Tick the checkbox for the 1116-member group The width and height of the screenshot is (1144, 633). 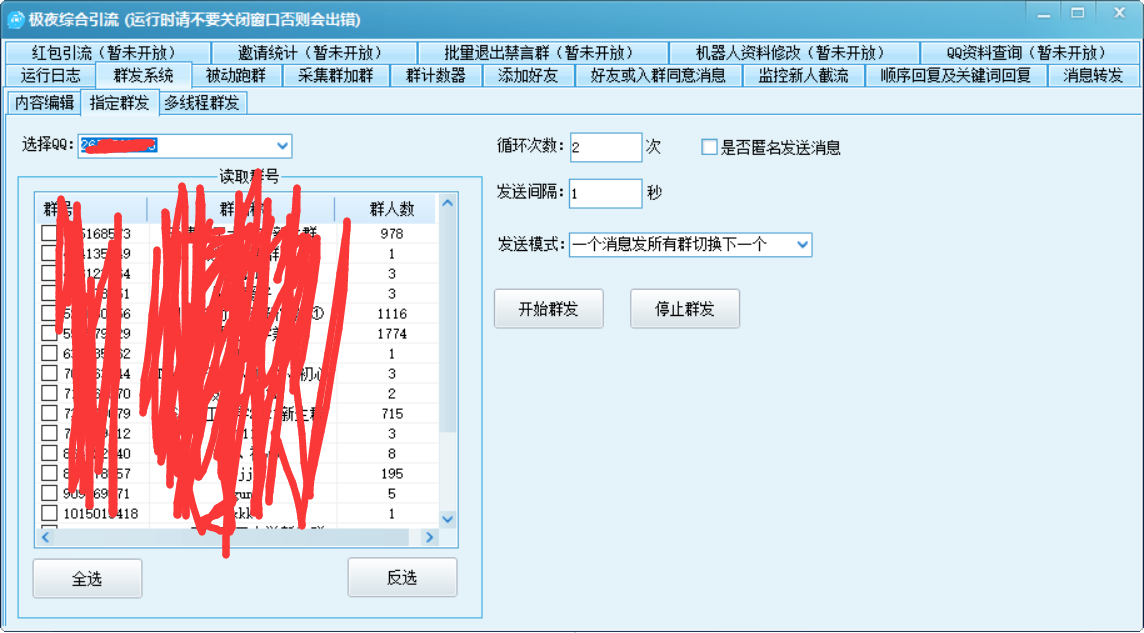49,314
